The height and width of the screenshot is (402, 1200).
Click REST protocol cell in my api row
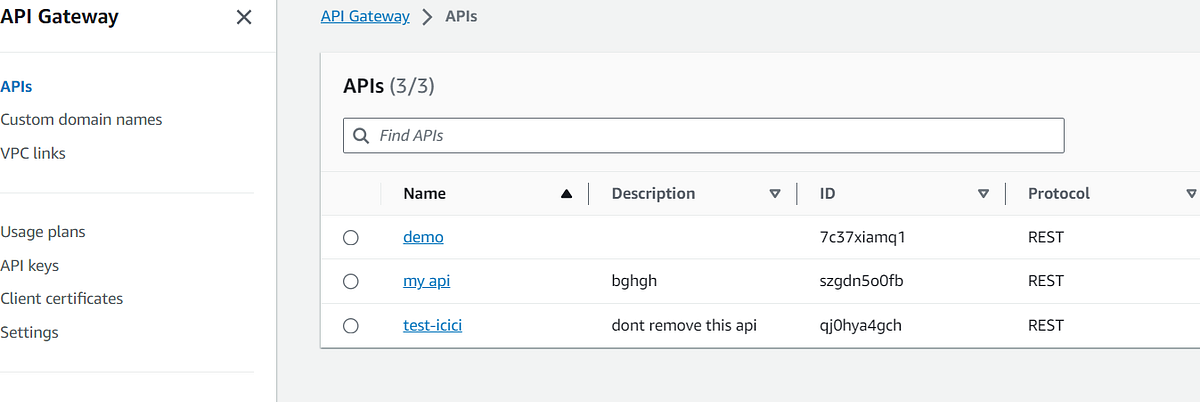point(1046,282)
